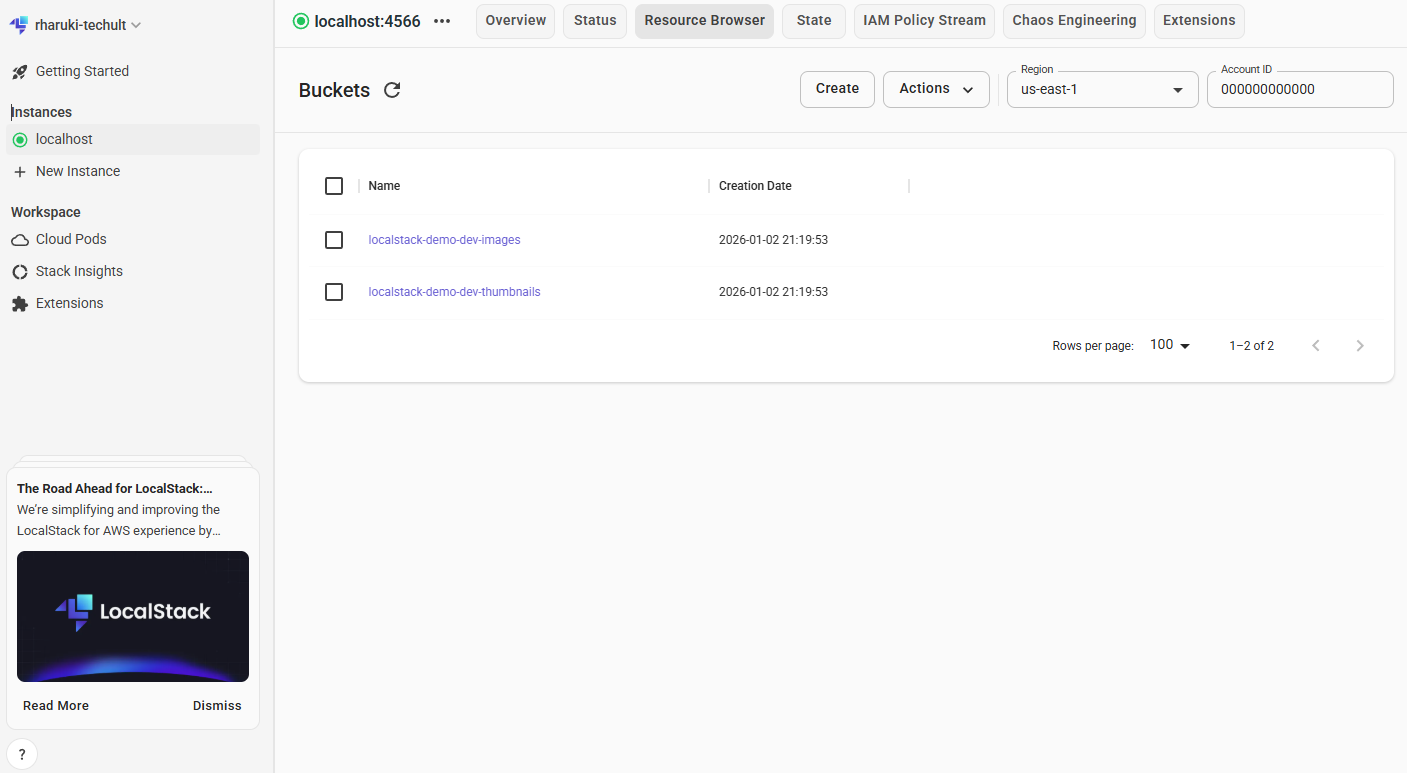Click the plus icon for New Instance
Image resolution: width=1407 pixels, height=773 pixels.
(19, 172)
